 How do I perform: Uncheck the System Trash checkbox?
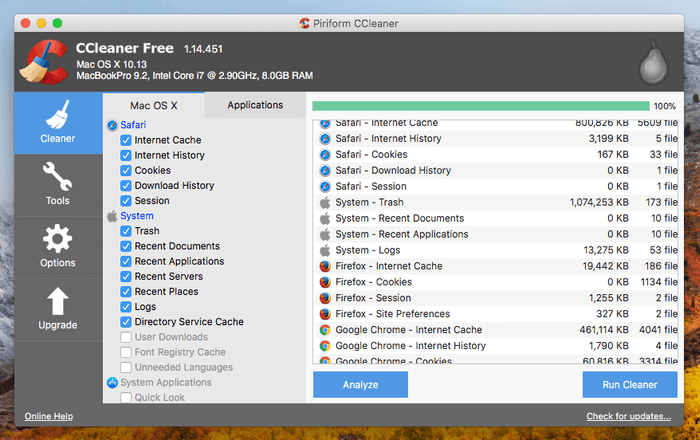click(126, 231)
